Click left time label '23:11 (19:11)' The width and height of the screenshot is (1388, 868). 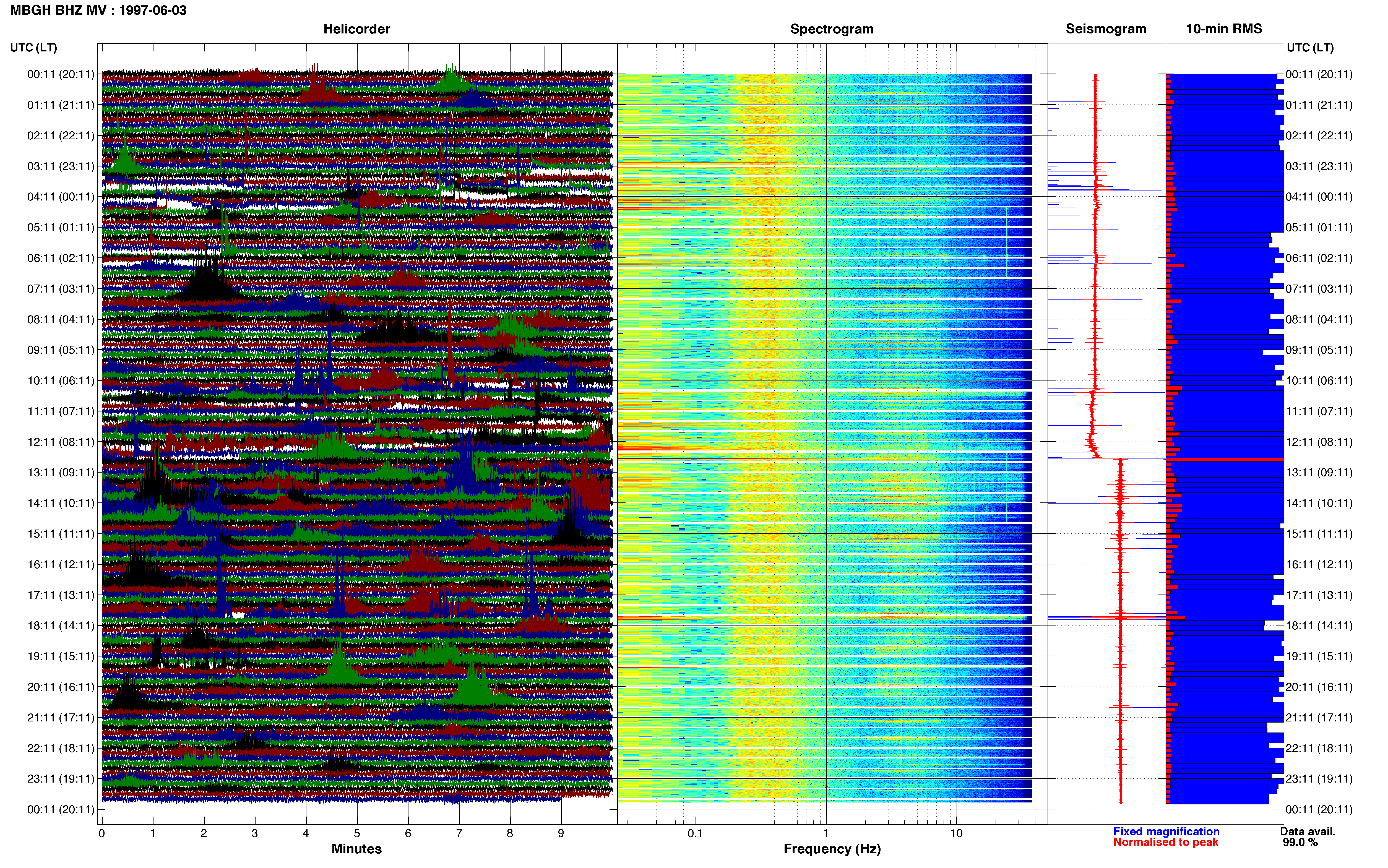(x=61, y=779)
